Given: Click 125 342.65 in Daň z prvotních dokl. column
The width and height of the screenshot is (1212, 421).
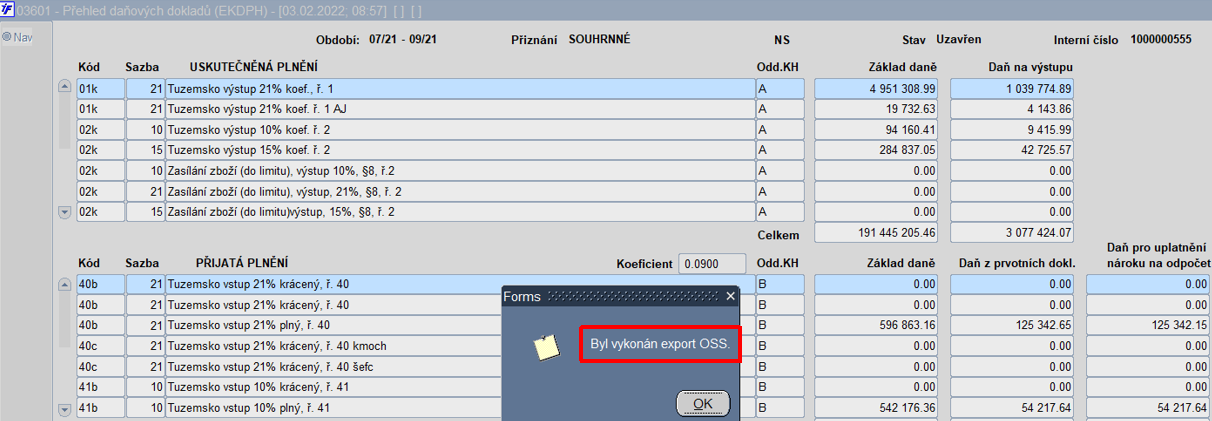Looking at the screenshot, I should click(x=1013, y=325).
